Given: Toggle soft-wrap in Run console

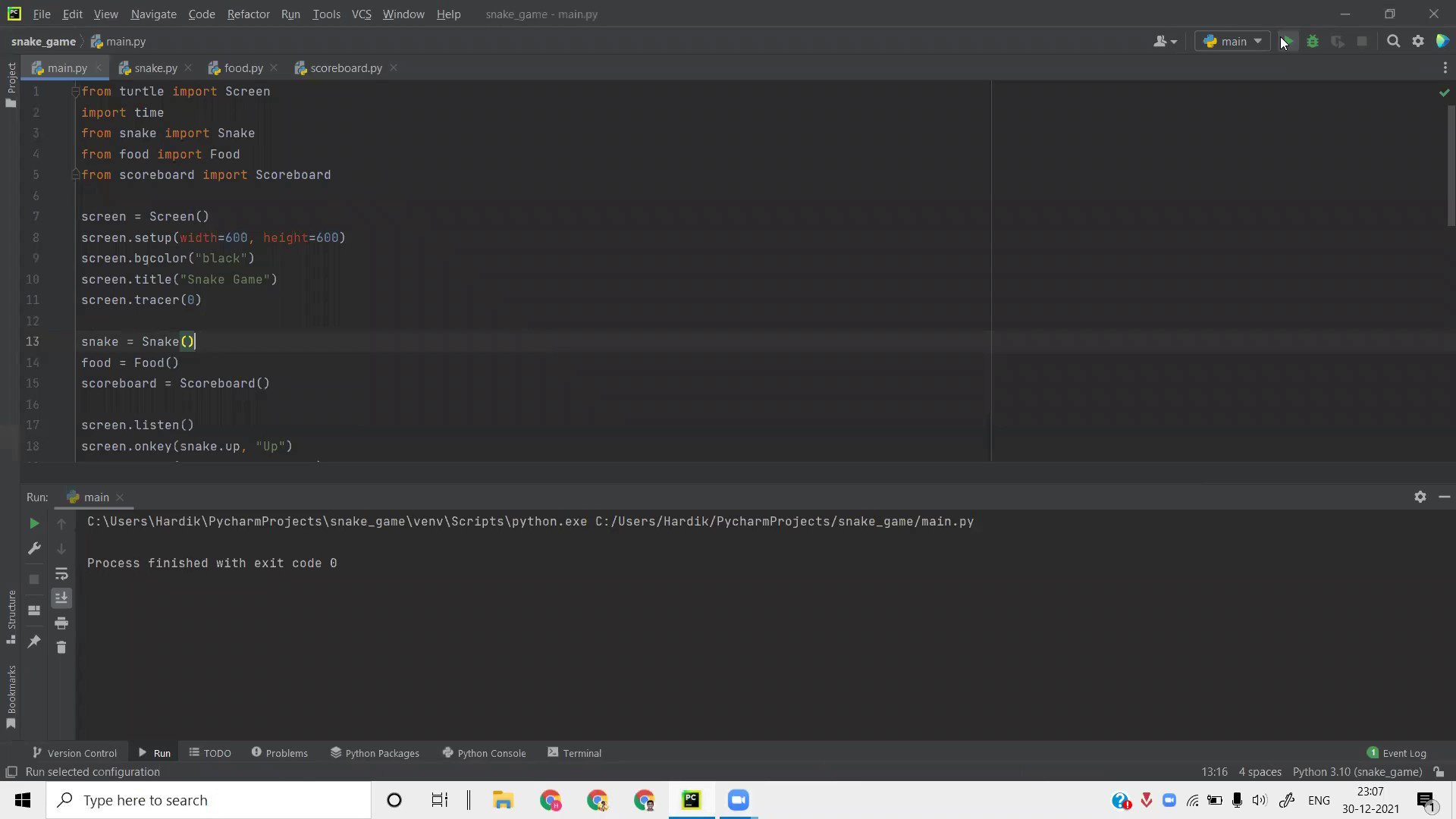Looking at the screenshot, I should coord(61,573).
